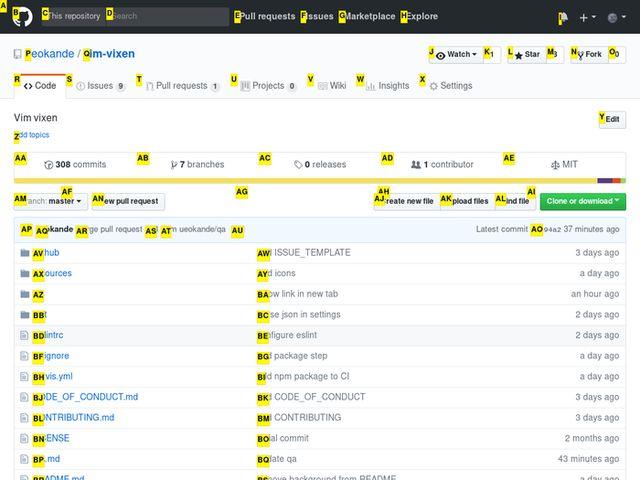640x480 pixels.
Task: Open the 'npm package to CI' commit message
Action: coord(304,376)
